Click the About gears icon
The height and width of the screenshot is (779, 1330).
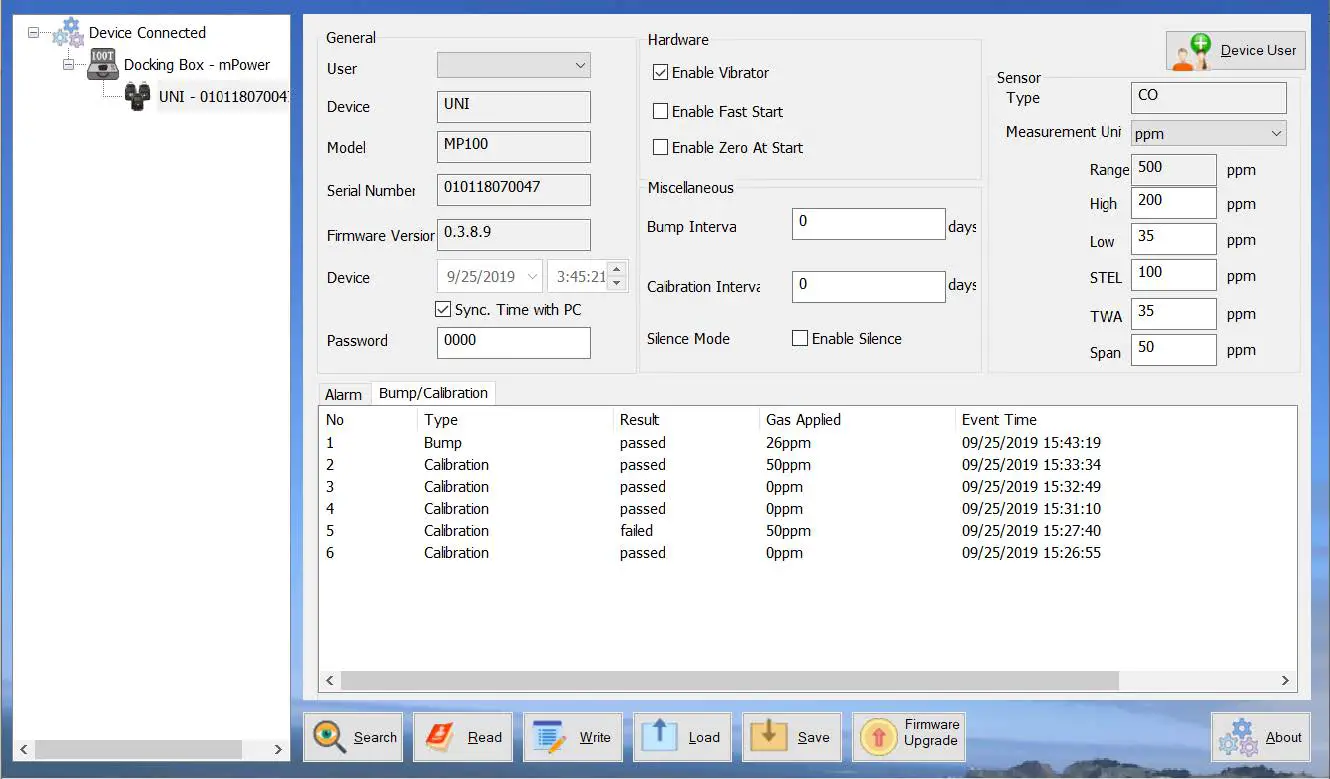point(1239,737)
